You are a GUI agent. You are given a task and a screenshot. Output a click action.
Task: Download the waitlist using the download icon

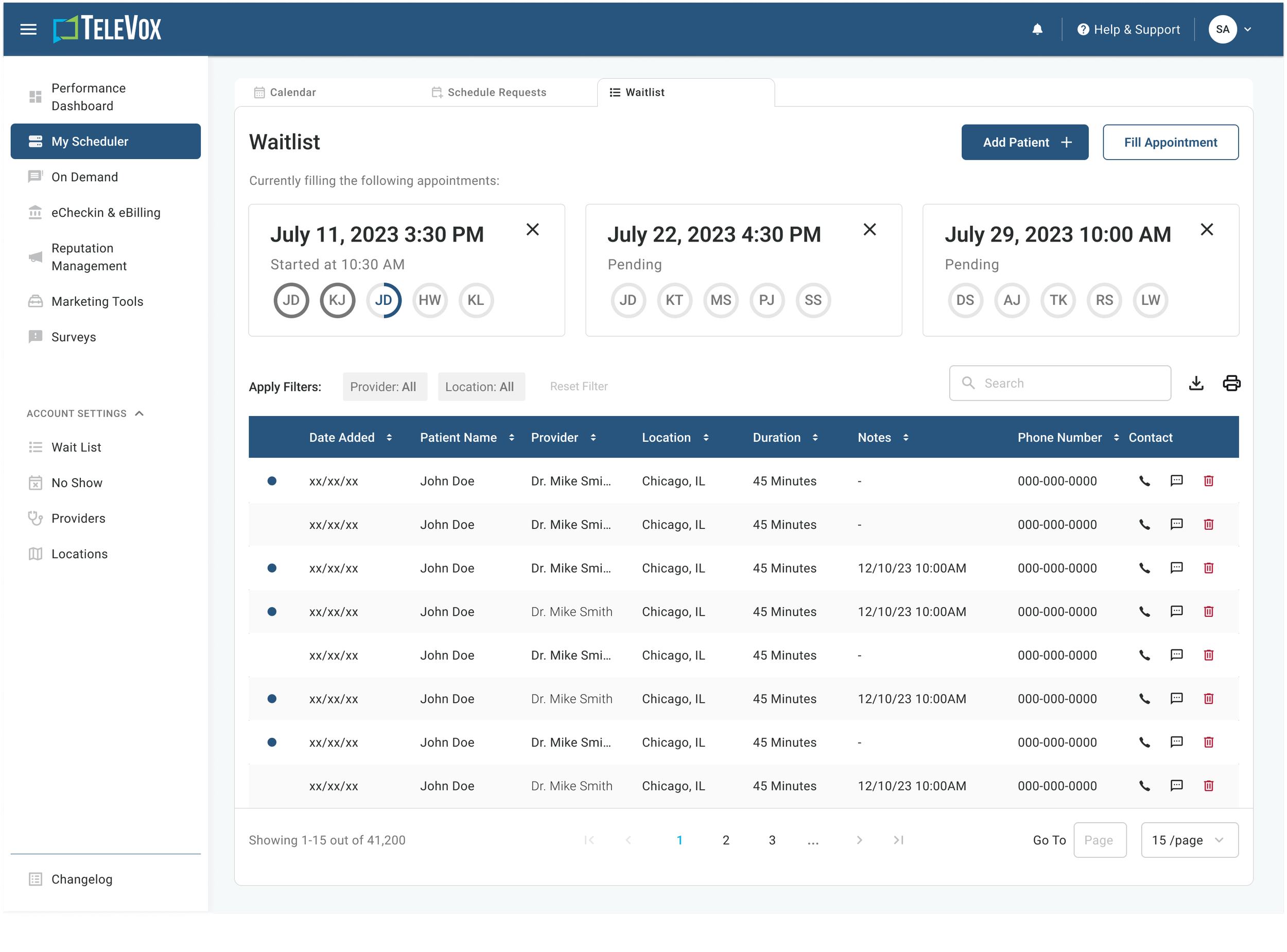coord(1196,383)
